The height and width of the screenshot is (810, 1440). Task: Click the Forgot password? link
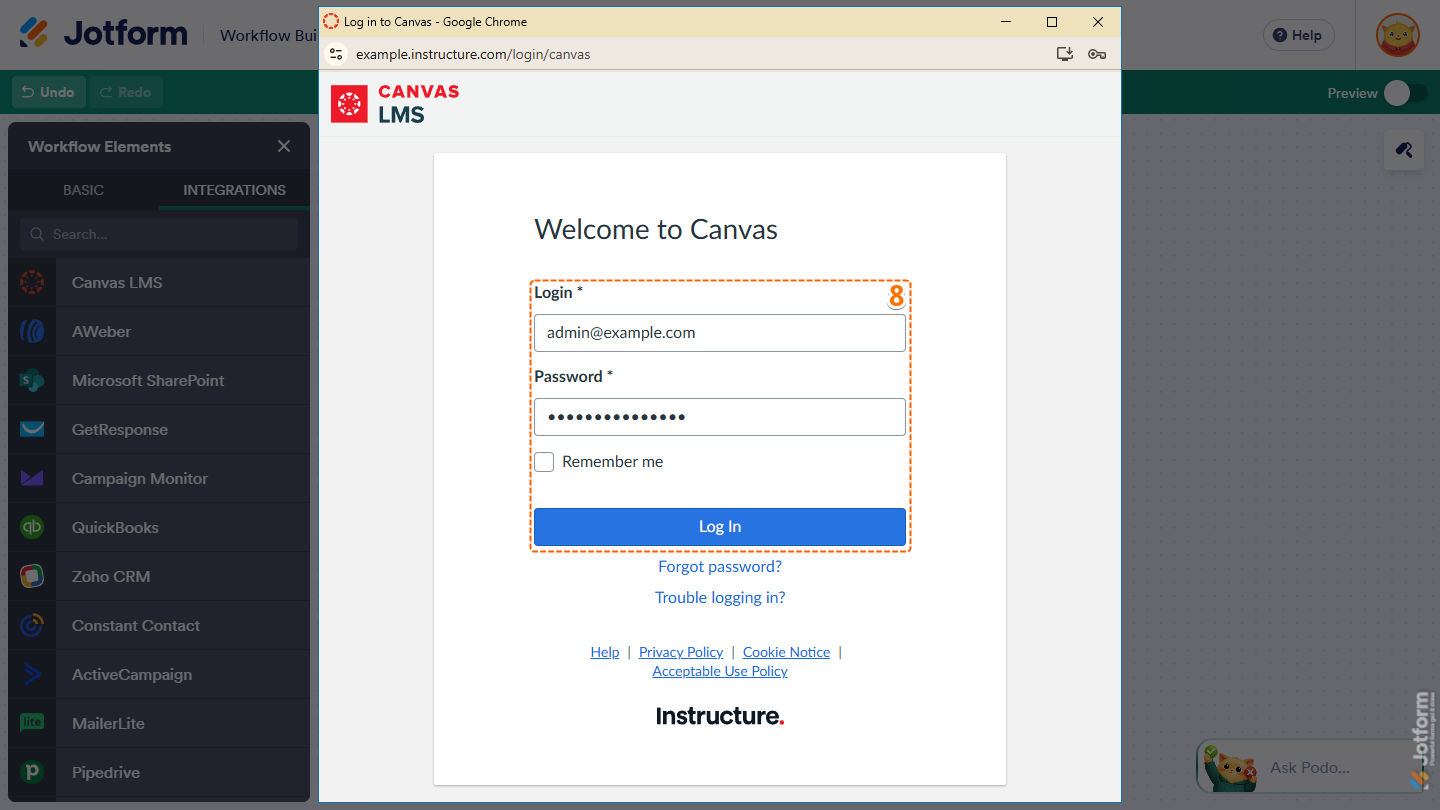coord(720,567)
